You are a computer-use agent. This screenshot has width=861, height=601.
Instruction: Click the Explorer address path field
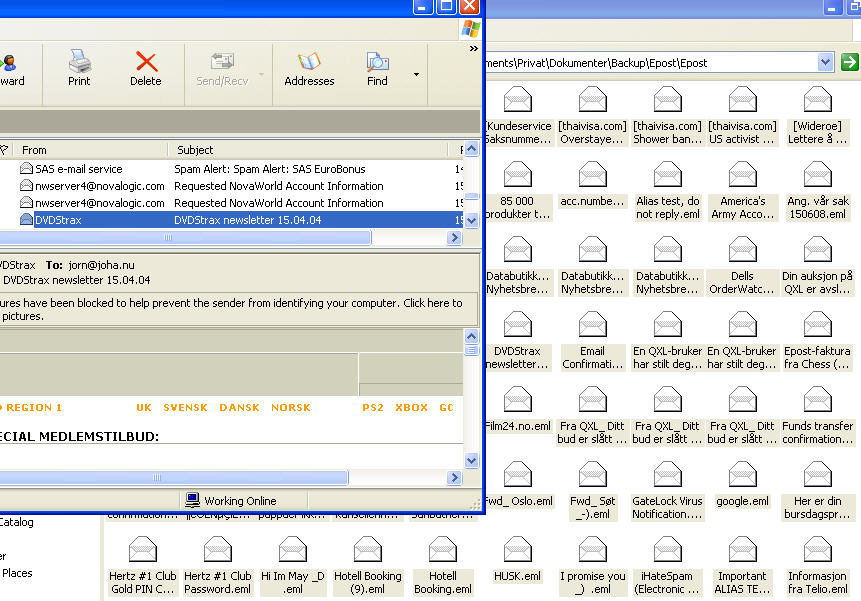[651, 63]
